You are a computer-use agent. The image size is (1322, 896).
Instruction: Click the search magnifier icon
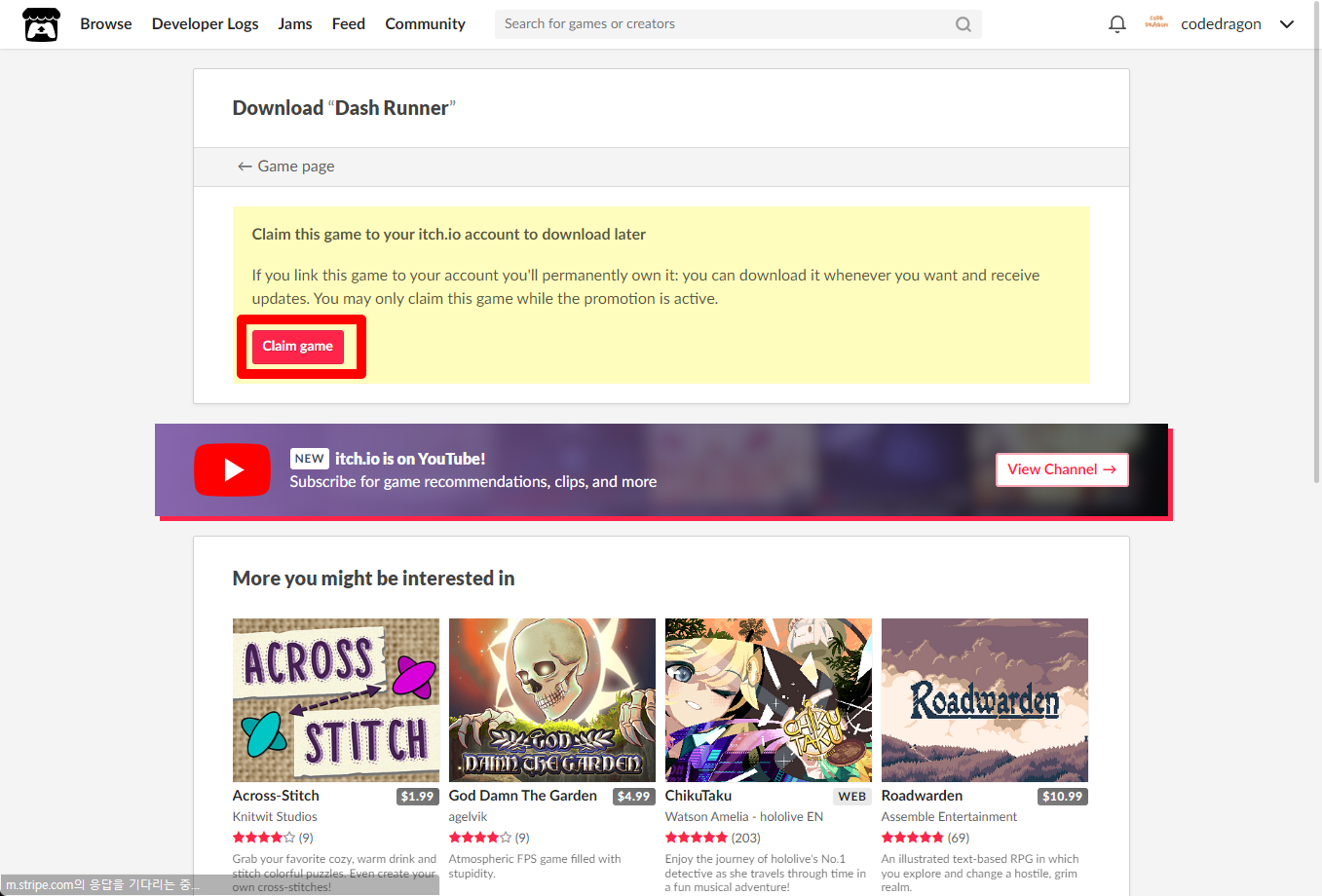pos(963,24)
